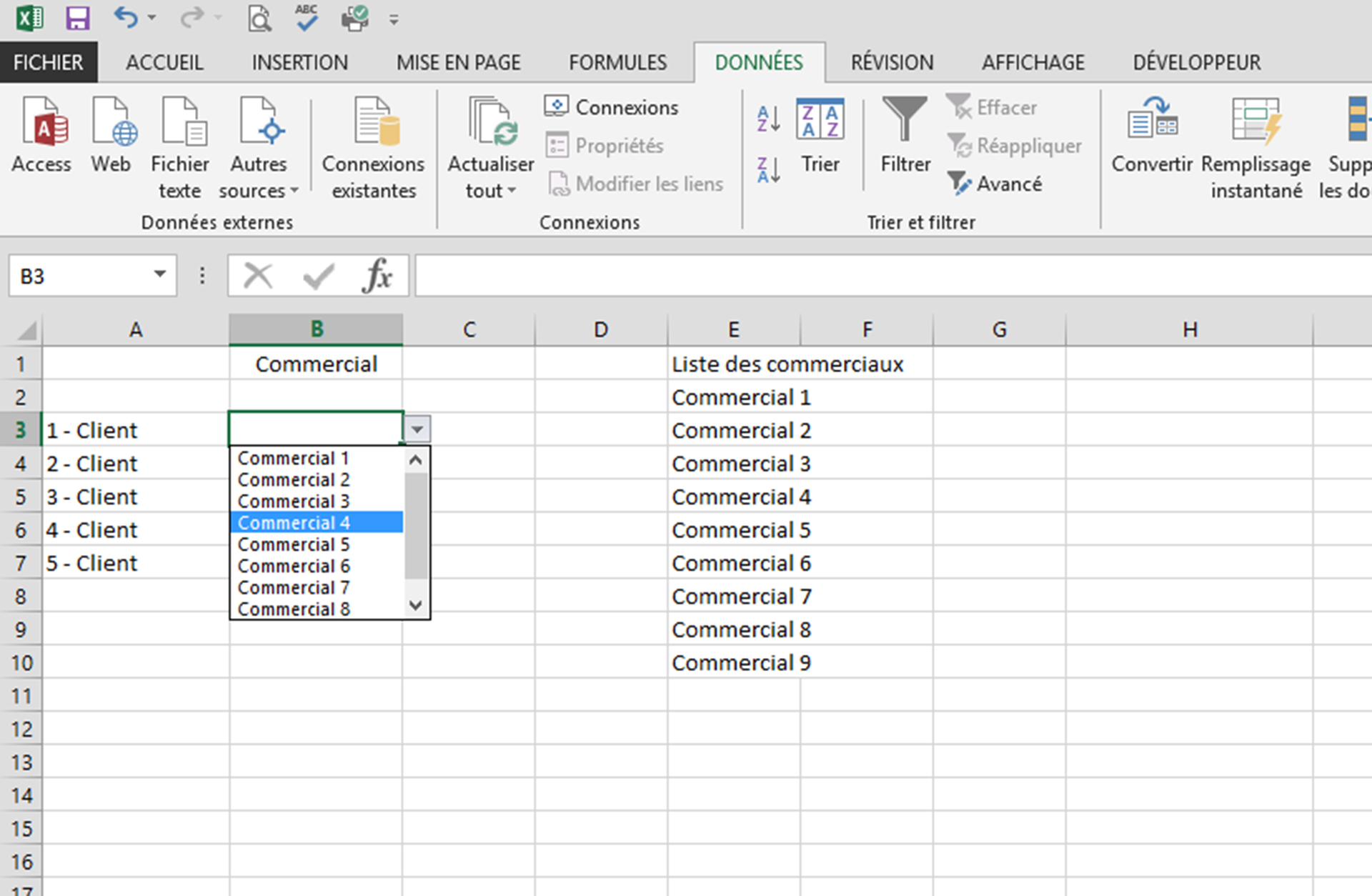Open the MISE EN PAGE tab

click(459, 62)
